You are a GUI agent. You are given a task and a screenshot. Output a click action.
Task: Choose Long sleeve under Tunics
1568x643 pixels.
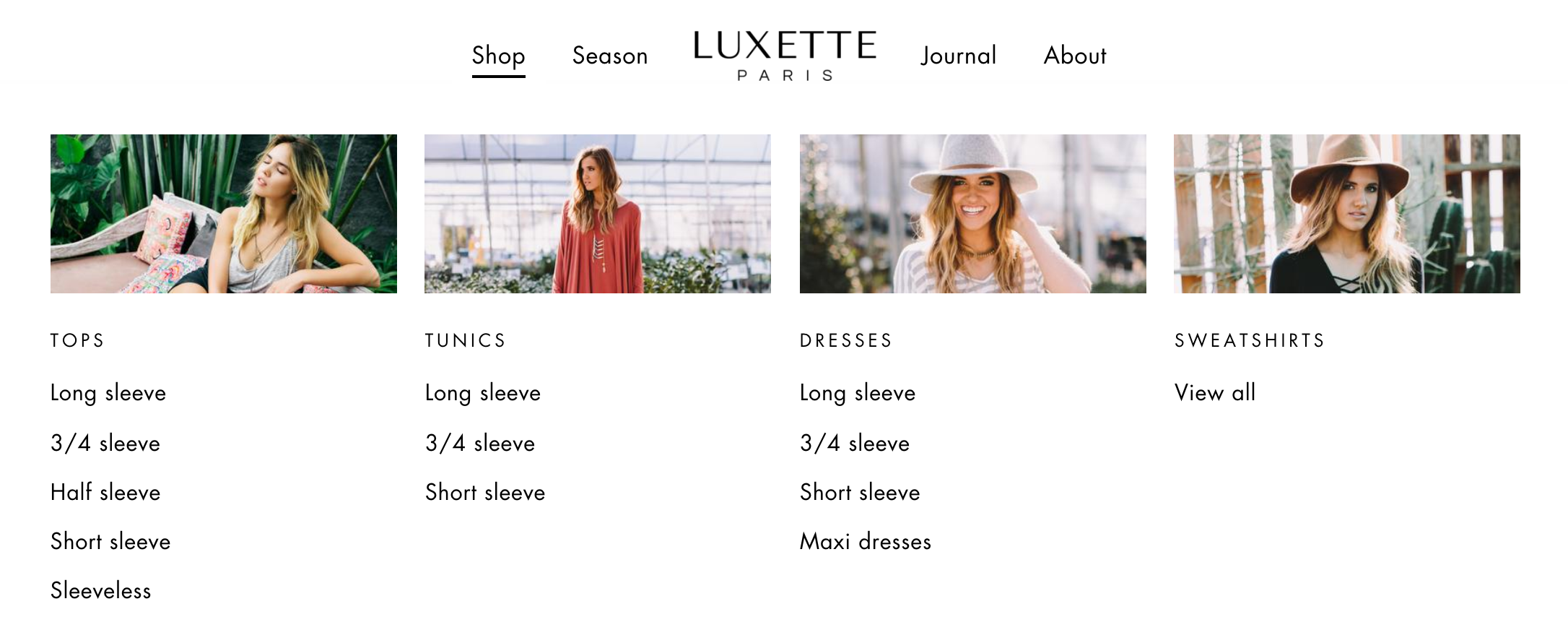[483, 393]
